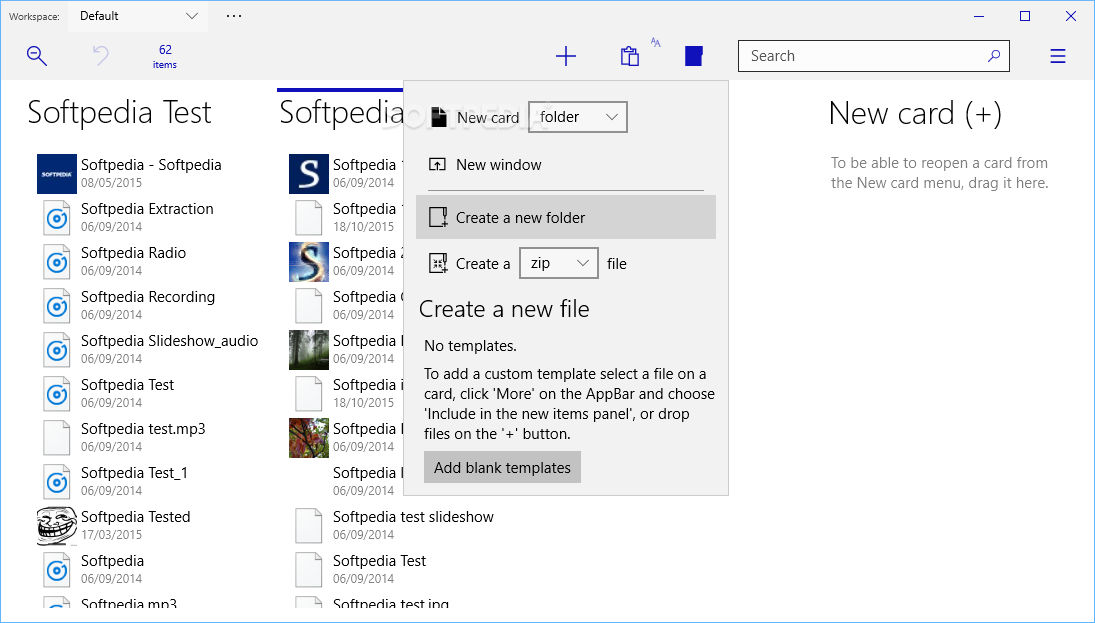Click New card entry in popup
The height and width of the screenshot is (623, 1095).
[487, 117]
